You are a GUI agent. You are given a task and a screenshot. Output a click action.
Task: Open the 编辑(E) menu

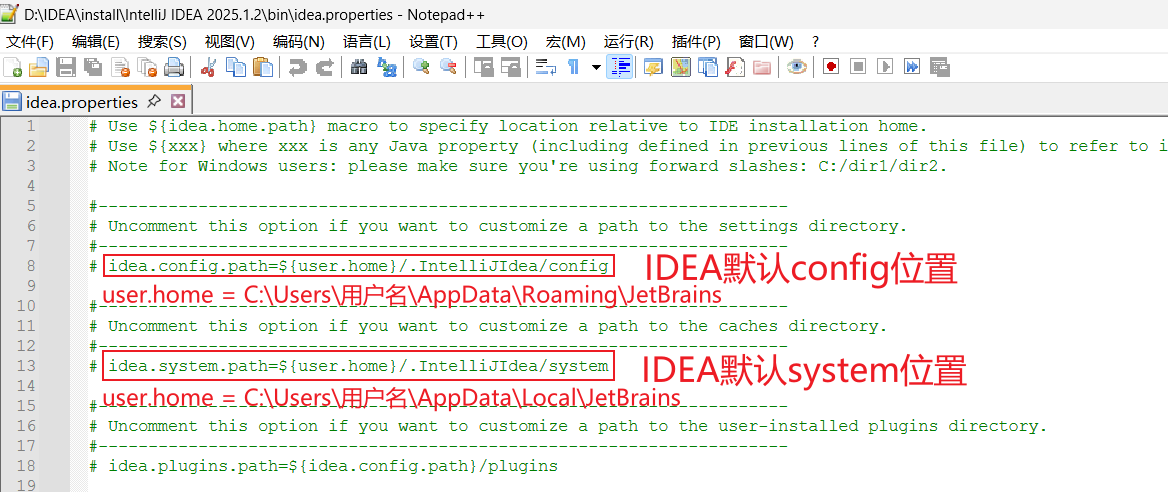(95, 42)
